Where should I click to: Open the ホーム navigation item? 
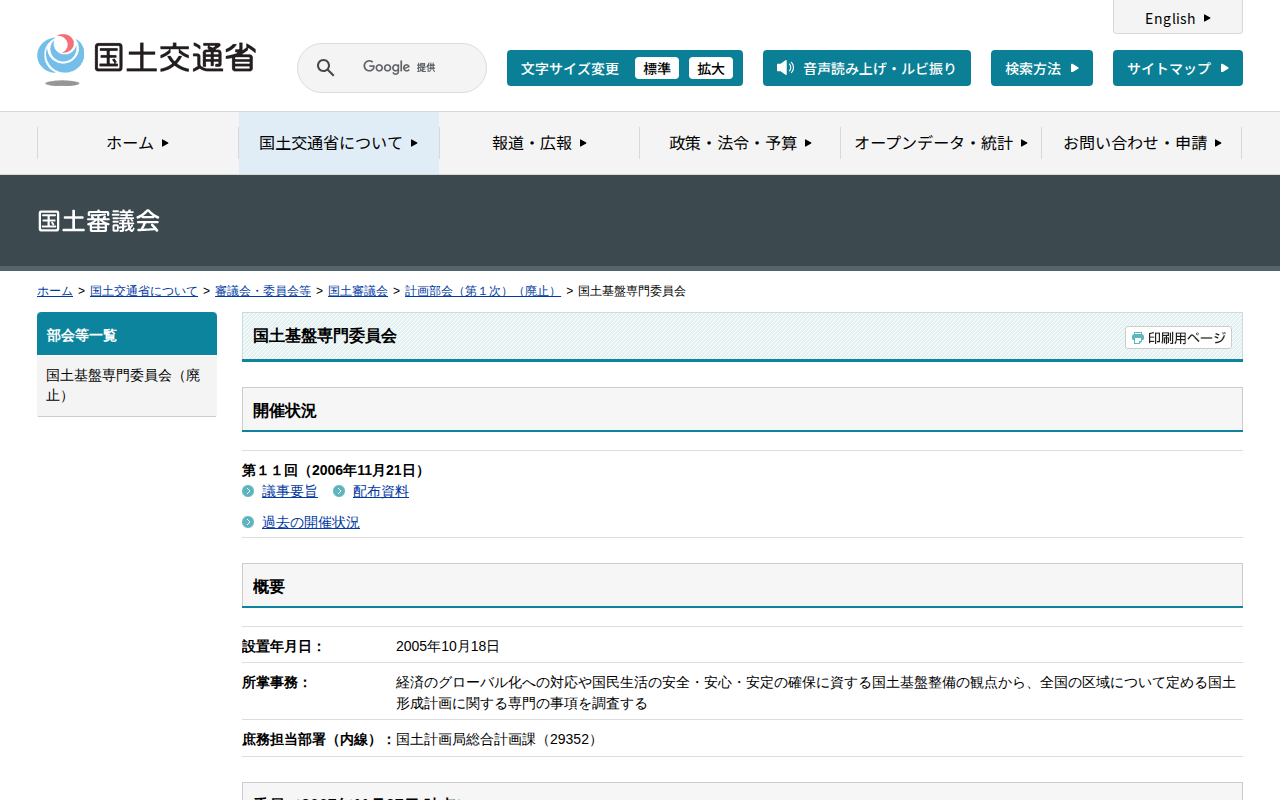coord(138,143)
